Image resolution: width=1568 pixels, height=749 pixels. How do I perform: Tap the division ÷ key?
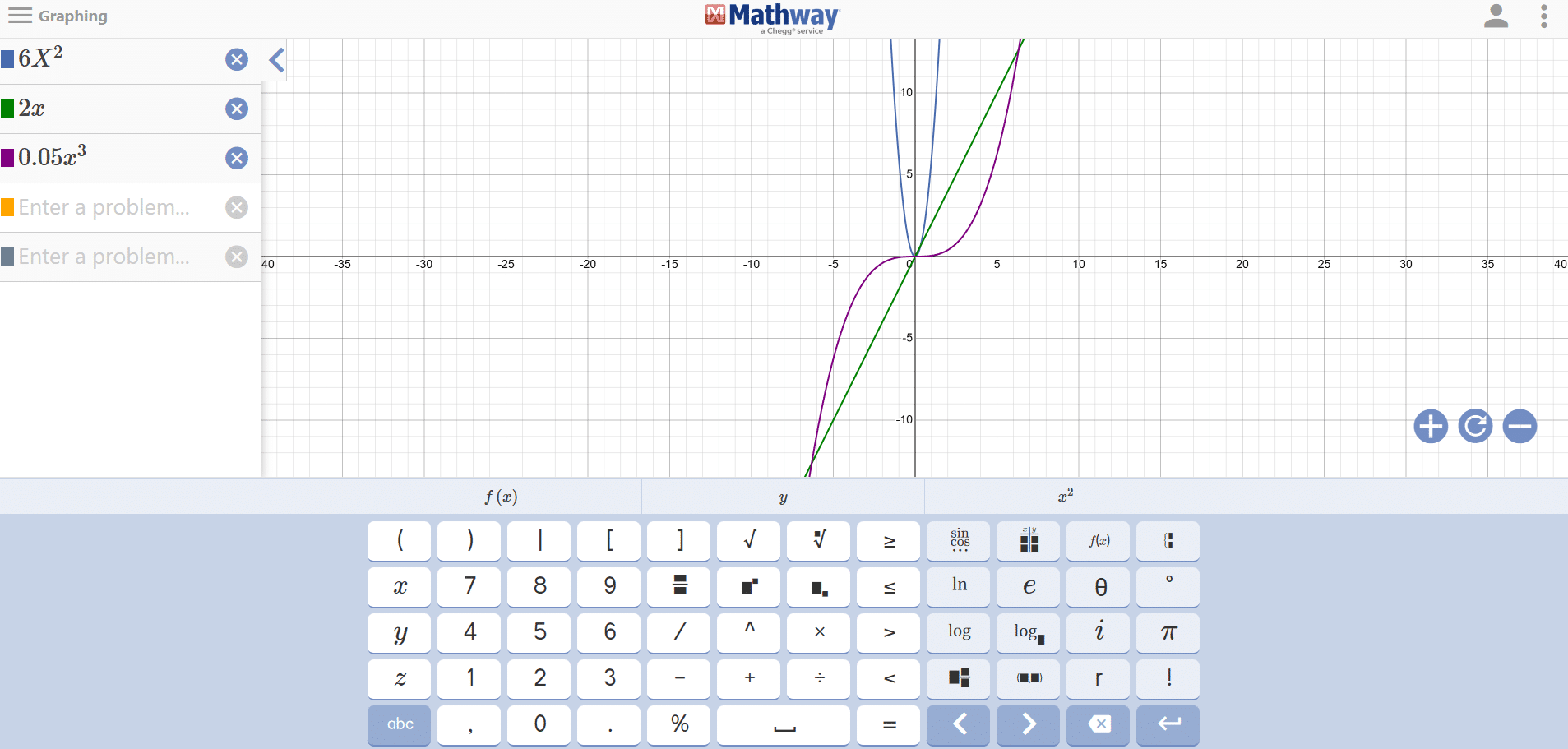click(x=820, y=678)
